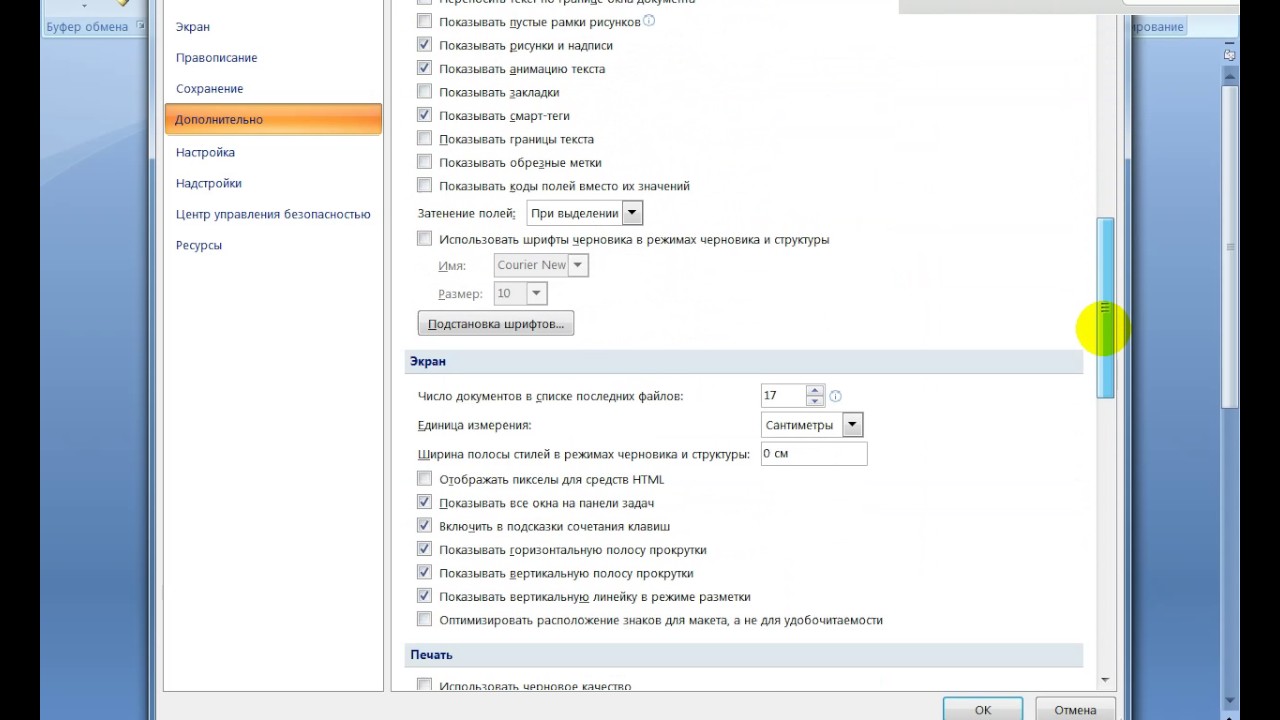
Task: Enable Использовать шрифты черновика checkbox
Action: point(424,239)
